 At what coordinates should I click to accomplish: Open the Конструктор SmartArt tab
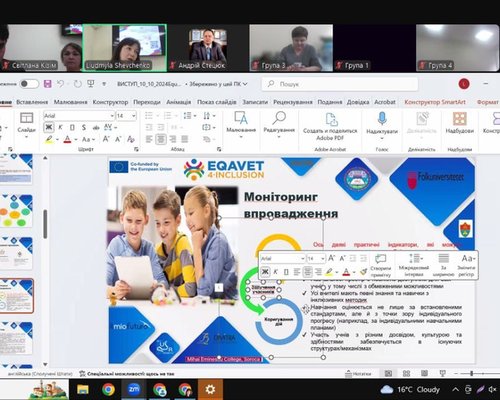[x=435, y=102]
